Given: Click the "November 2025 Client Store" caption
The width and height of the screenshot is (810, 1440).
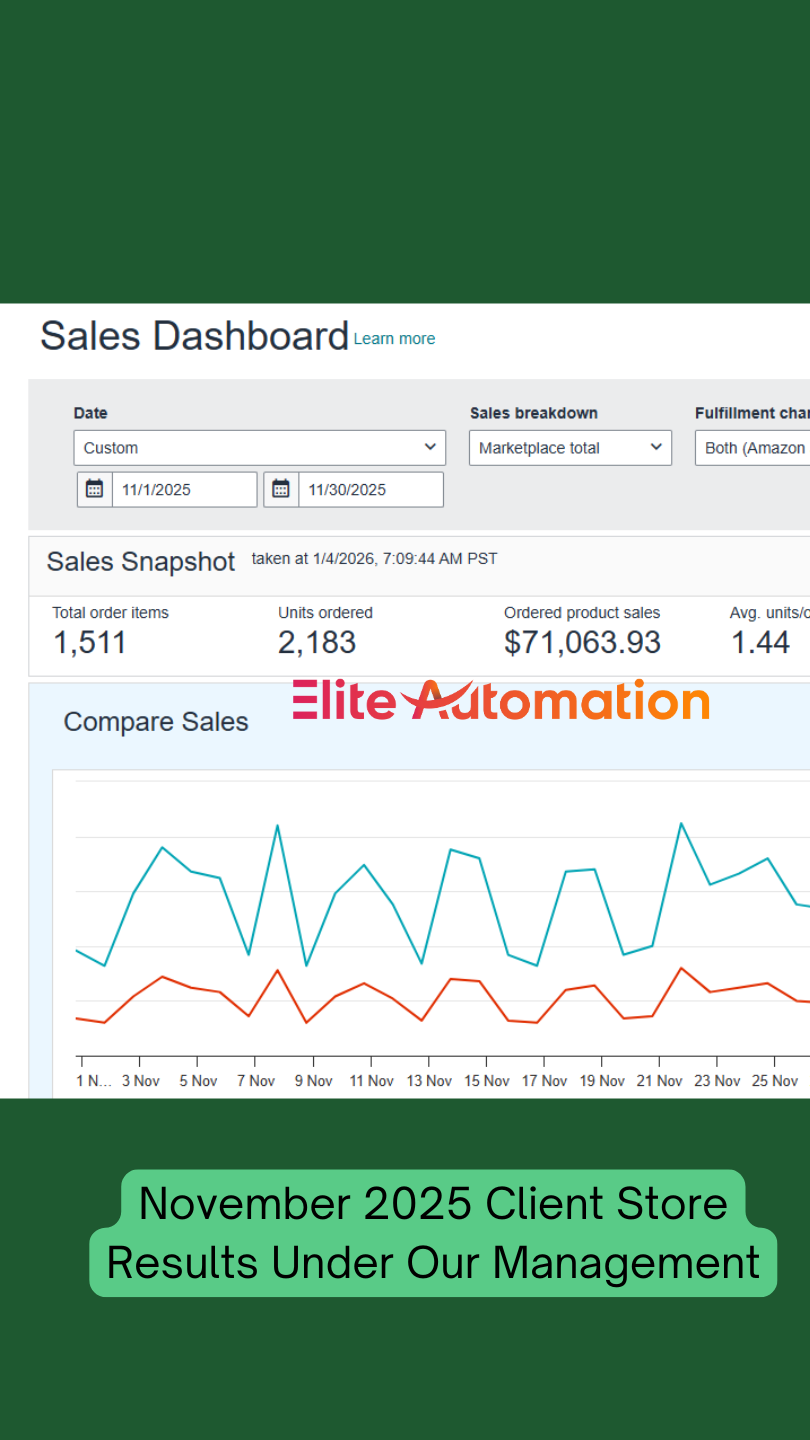Looking at the screenshot, I should 433,1202.
